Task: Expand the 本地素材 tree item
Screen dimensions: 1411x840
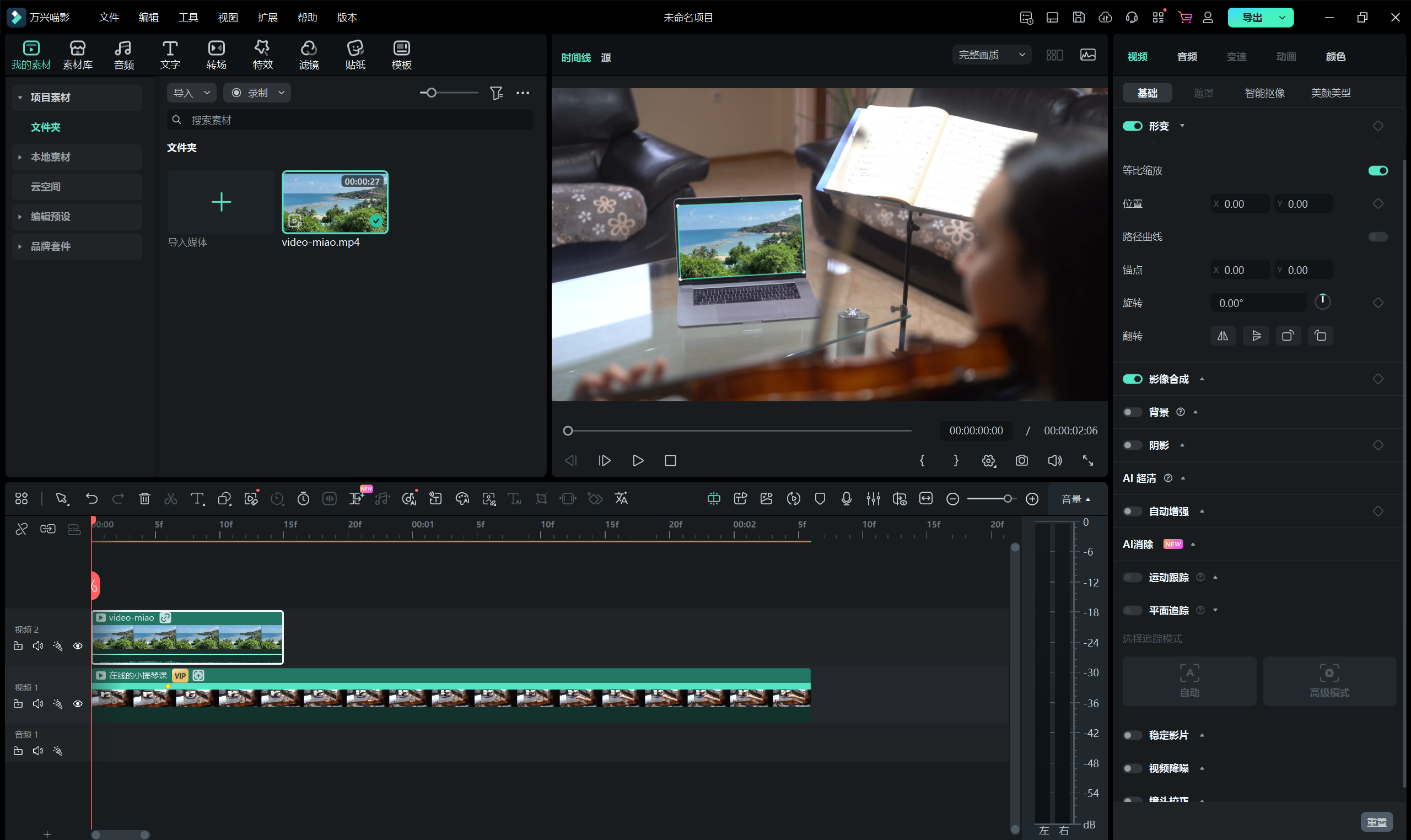Action: click(x=20, y=157)
